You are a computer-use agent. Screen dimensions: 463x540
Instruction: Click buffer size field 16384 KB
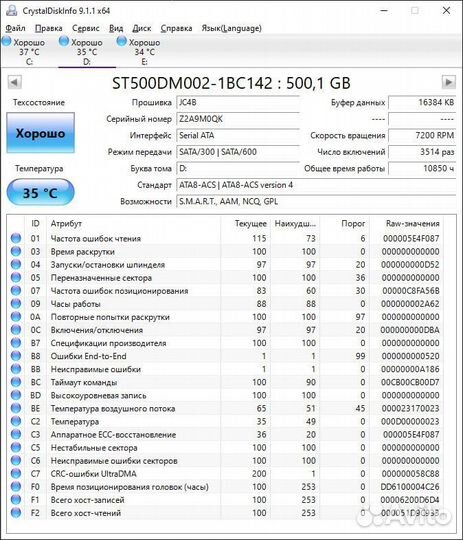click(422, 102)
